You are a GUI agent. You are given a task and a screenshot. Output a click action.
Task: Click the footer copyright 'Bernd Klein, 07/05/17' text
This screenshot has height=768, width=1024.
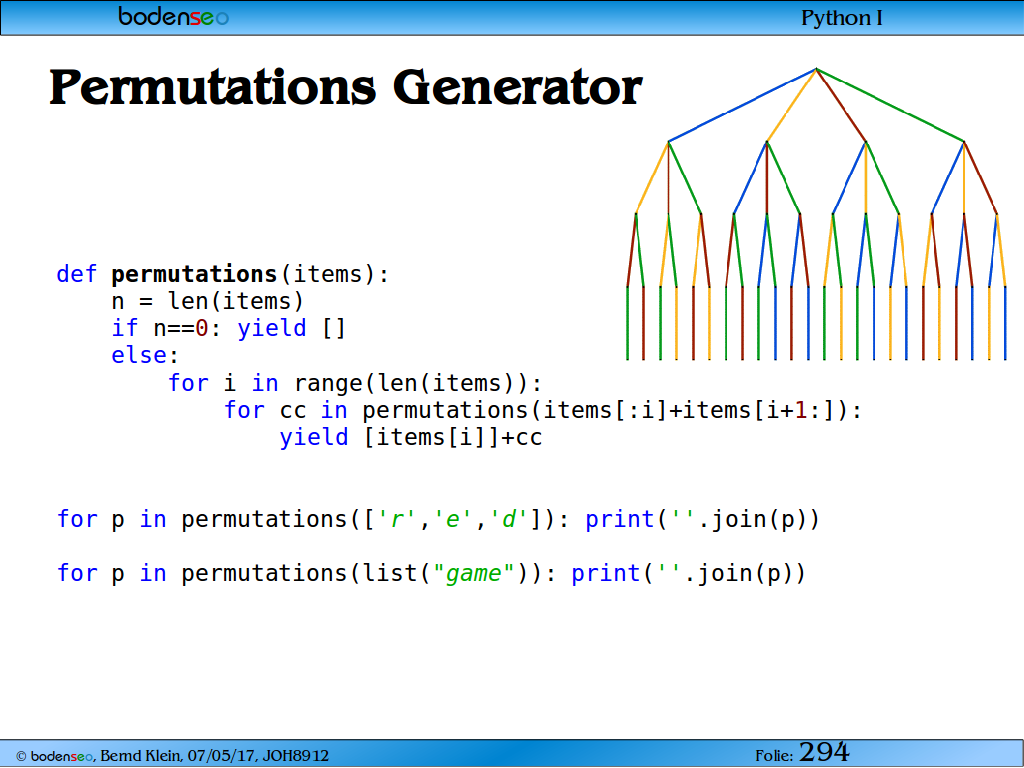tap(172, 756)
